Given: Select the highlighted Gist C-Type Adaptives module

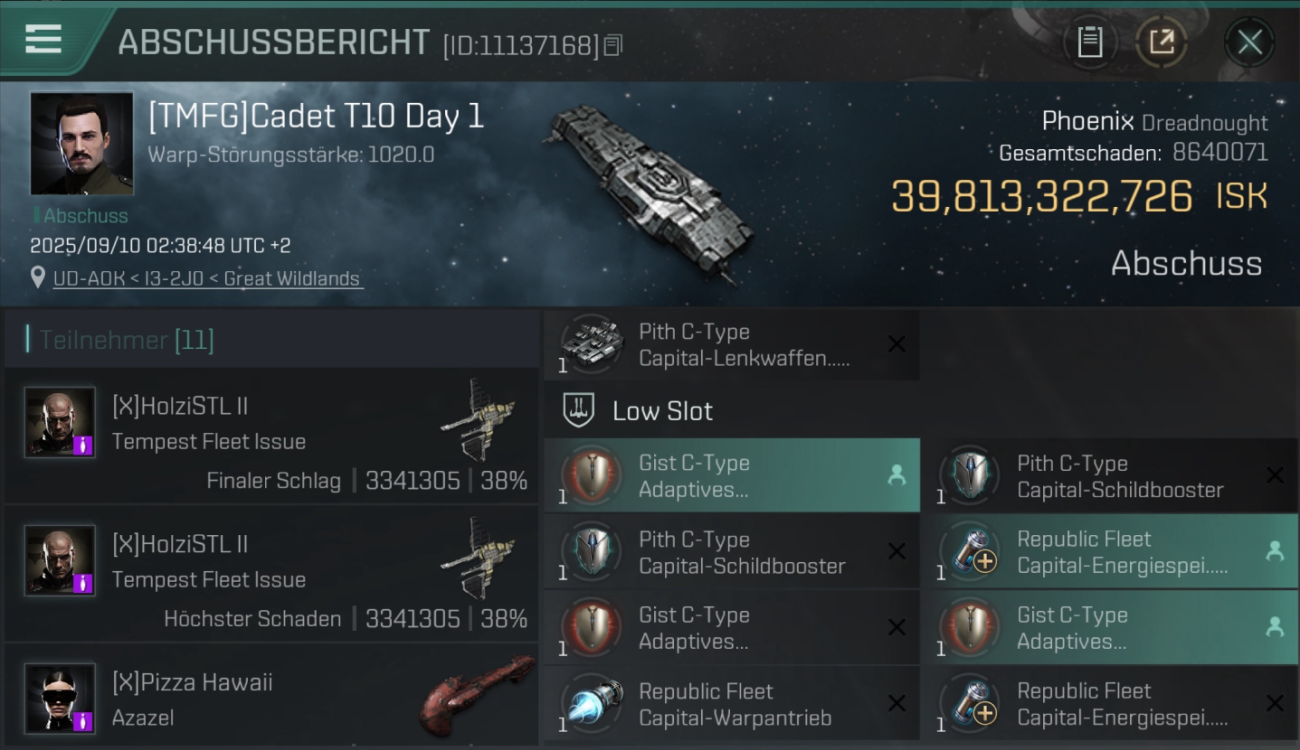Looking at the screenshot, I should (731, 476).
